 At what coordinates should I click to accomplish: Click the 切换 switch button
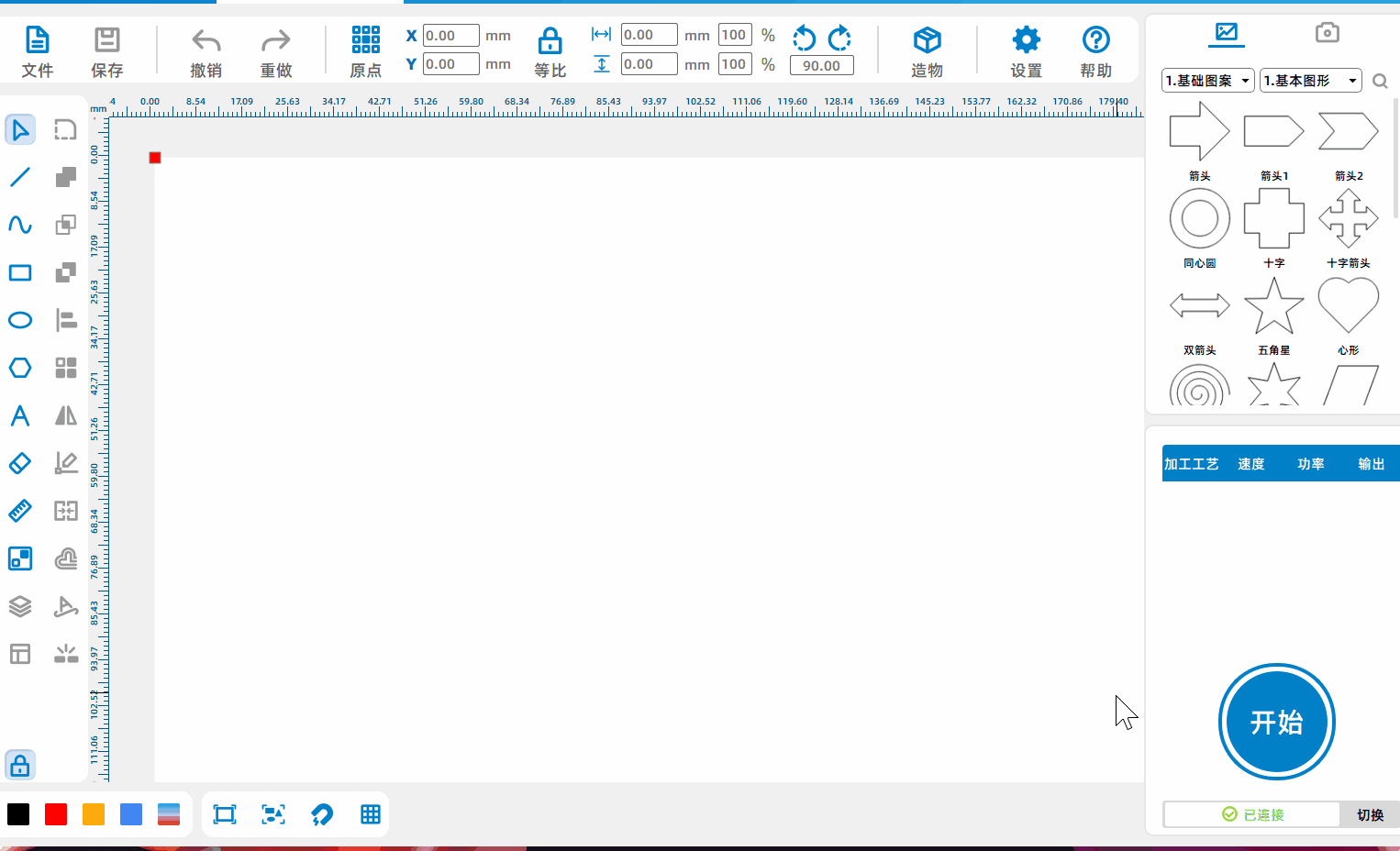pos(1370,814)
